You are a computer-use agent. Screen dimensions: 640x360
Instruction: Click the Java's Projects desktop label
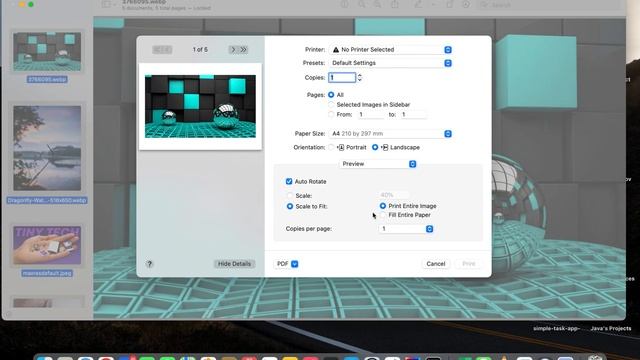[x=611, y=328]
